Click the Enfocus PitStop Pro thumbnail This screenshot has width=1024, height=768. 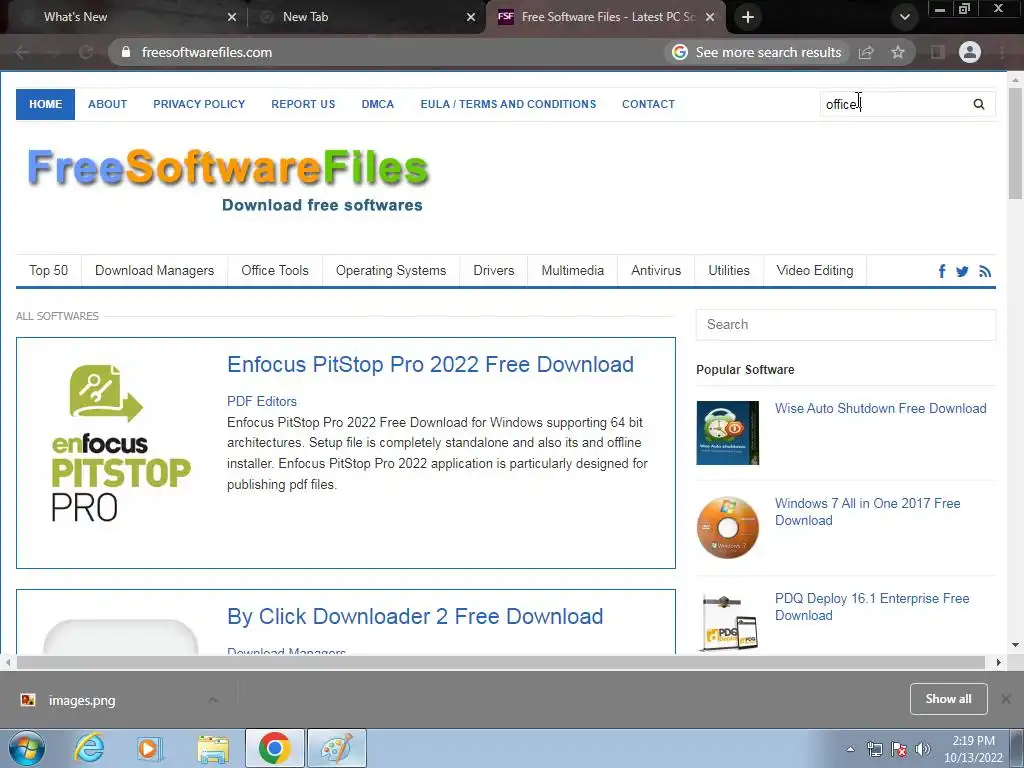coord(121,444)
